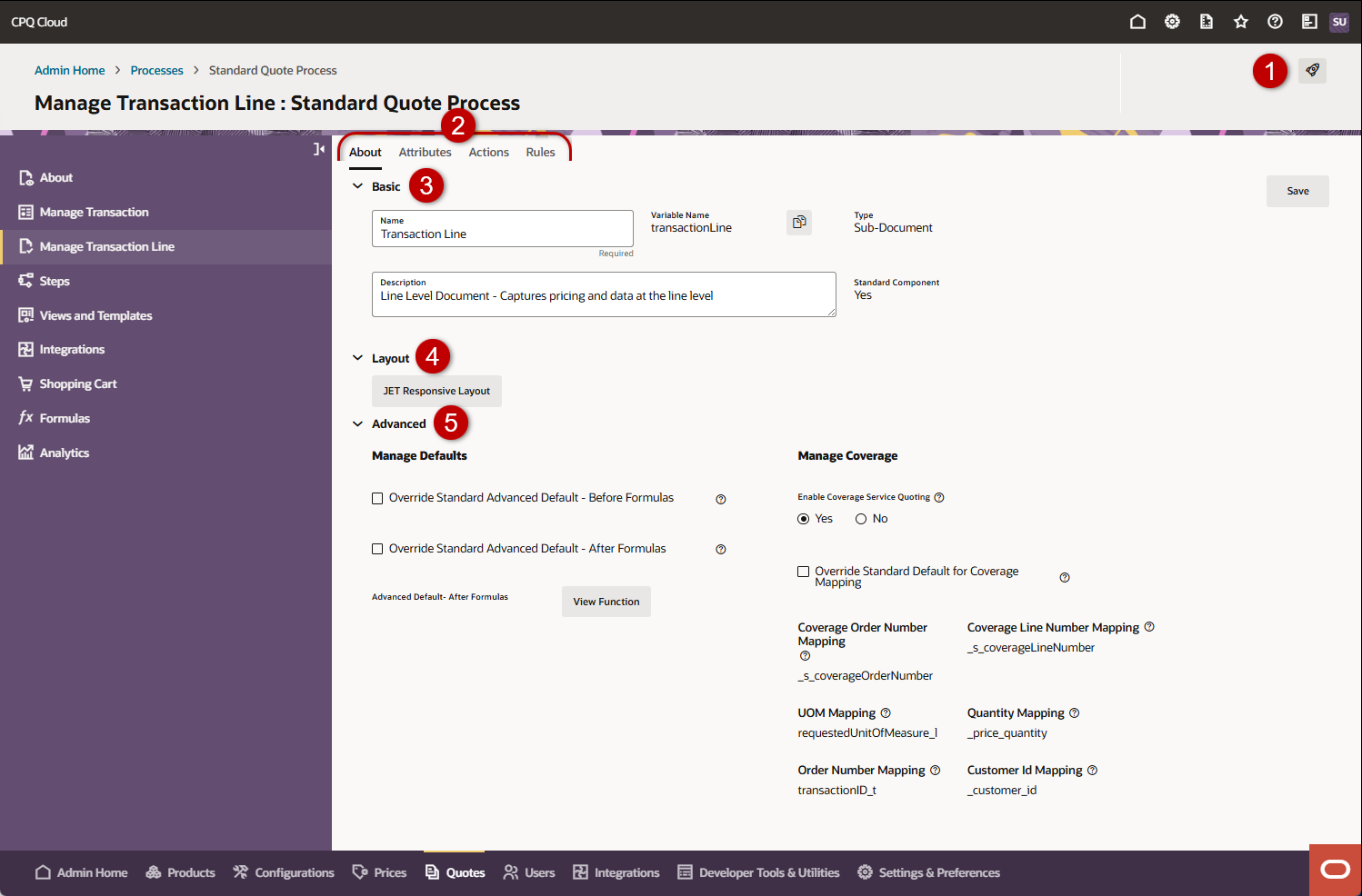The image size is (1362, 896).
Task: Open the help question mark icon
Action: [x=1275, y=21]
